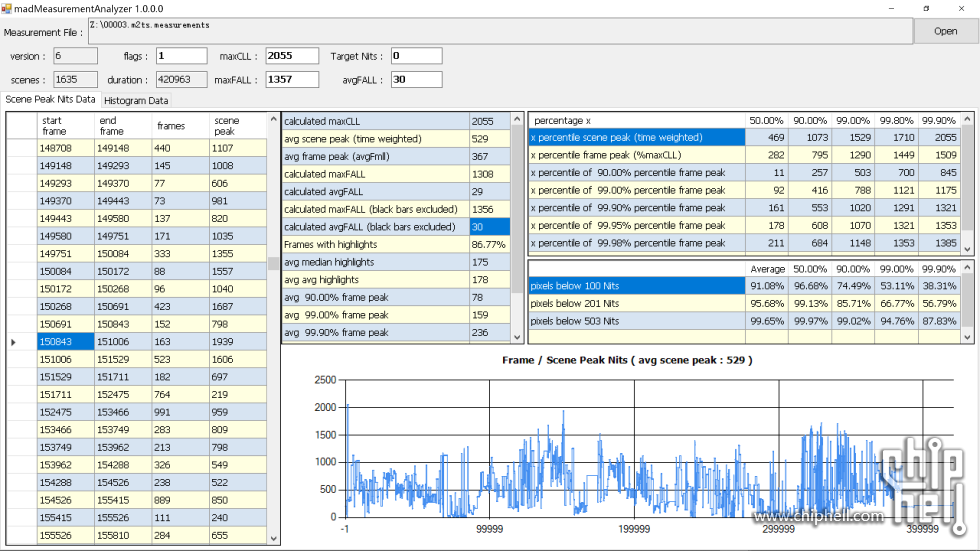
Task: Select the 'calculated maxCLL' row
Action: pyautogui.click(x=375, y=121)
